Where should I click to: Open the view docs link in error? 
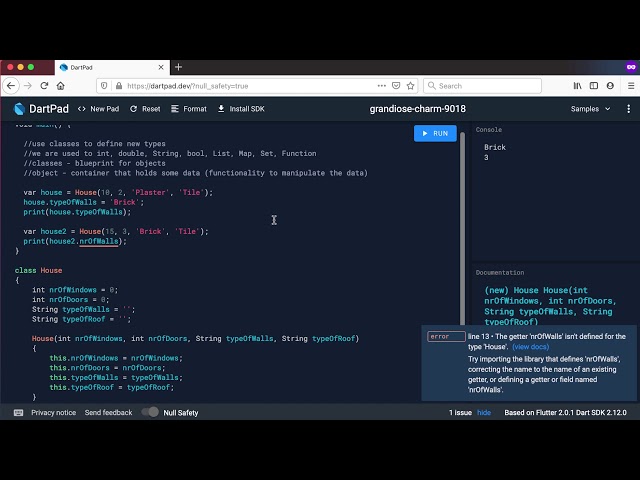530,347
